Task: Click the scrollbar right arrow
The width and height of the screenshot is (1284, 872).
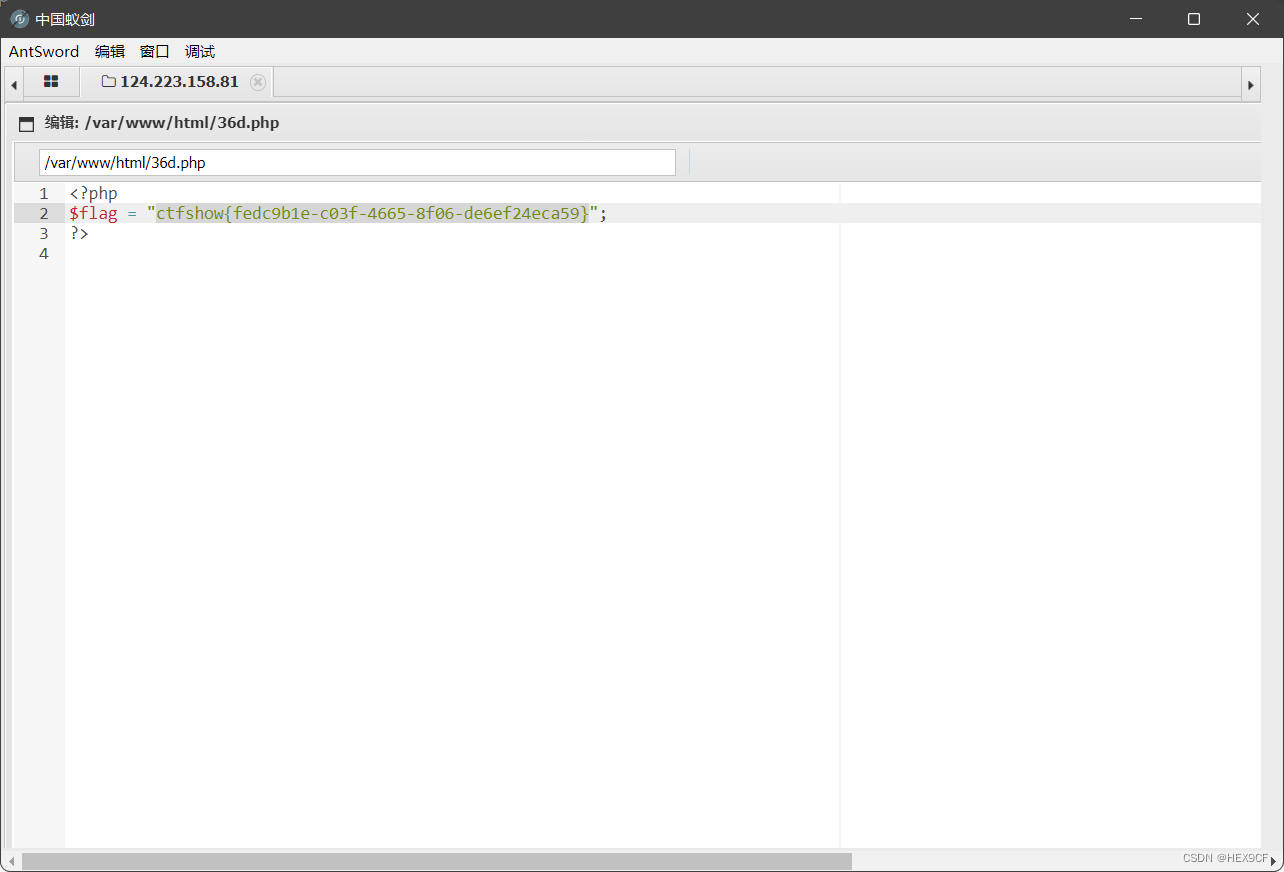Action: click(x=1273, y=861)
